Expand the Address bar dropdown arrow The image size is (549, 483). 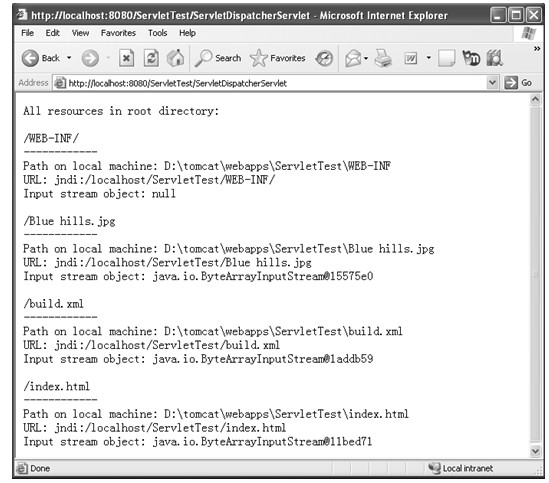tap(492, 83)
